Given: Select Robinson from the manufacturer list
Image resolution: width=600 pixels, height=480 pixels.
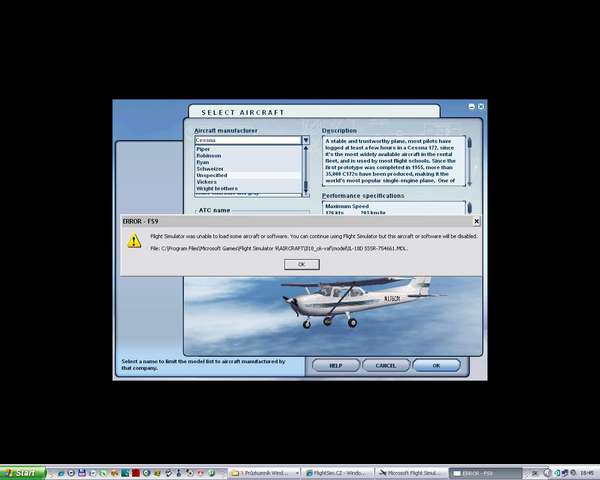Looking at the screenshot, I should 210,156.
